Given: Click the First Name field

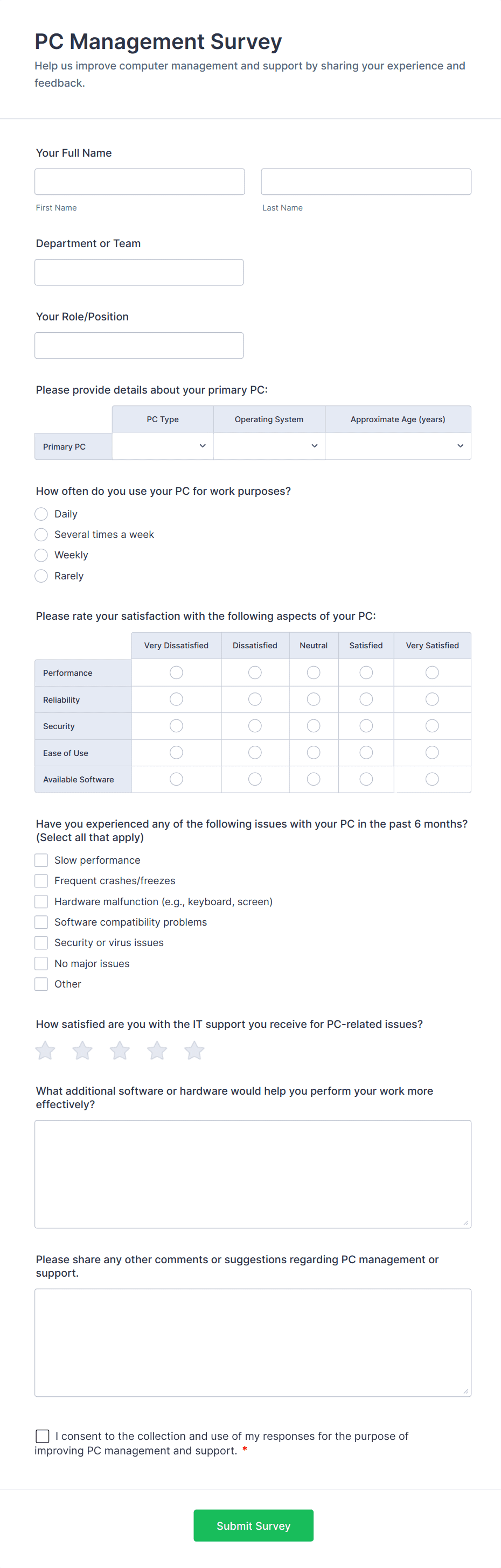Looking at the screenshot, I should pos(140,181).
